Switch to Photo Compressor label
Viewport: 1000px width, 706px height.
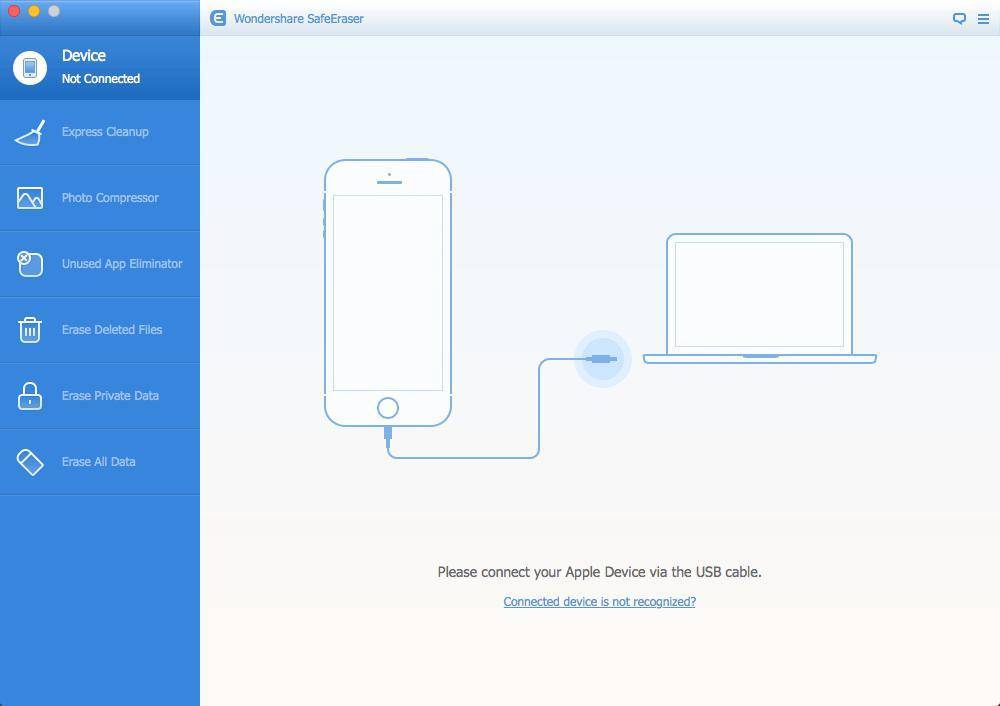pos(110,198)
